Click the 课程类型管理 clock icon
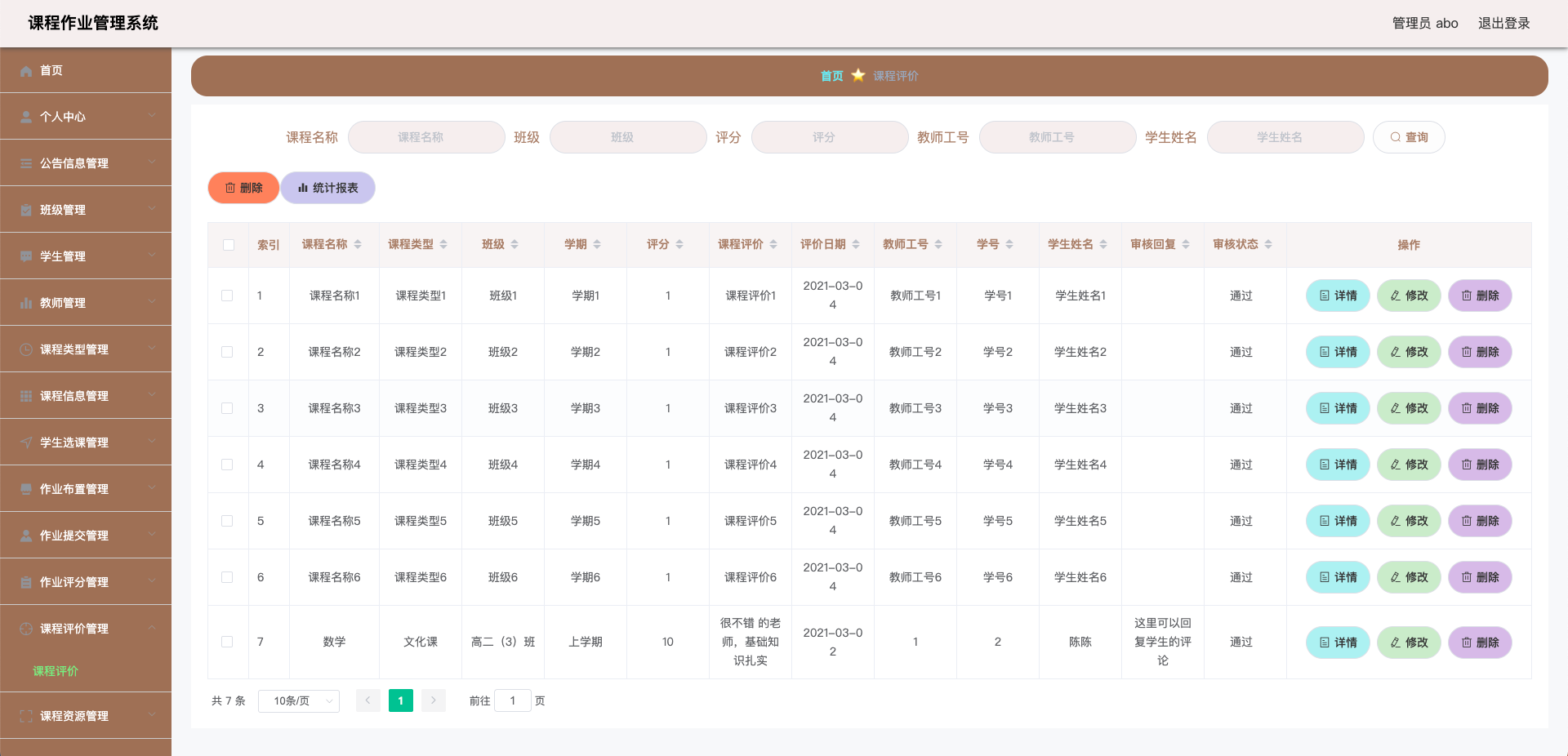Viewport: 1568px width, 756px height. click(26, 349)
